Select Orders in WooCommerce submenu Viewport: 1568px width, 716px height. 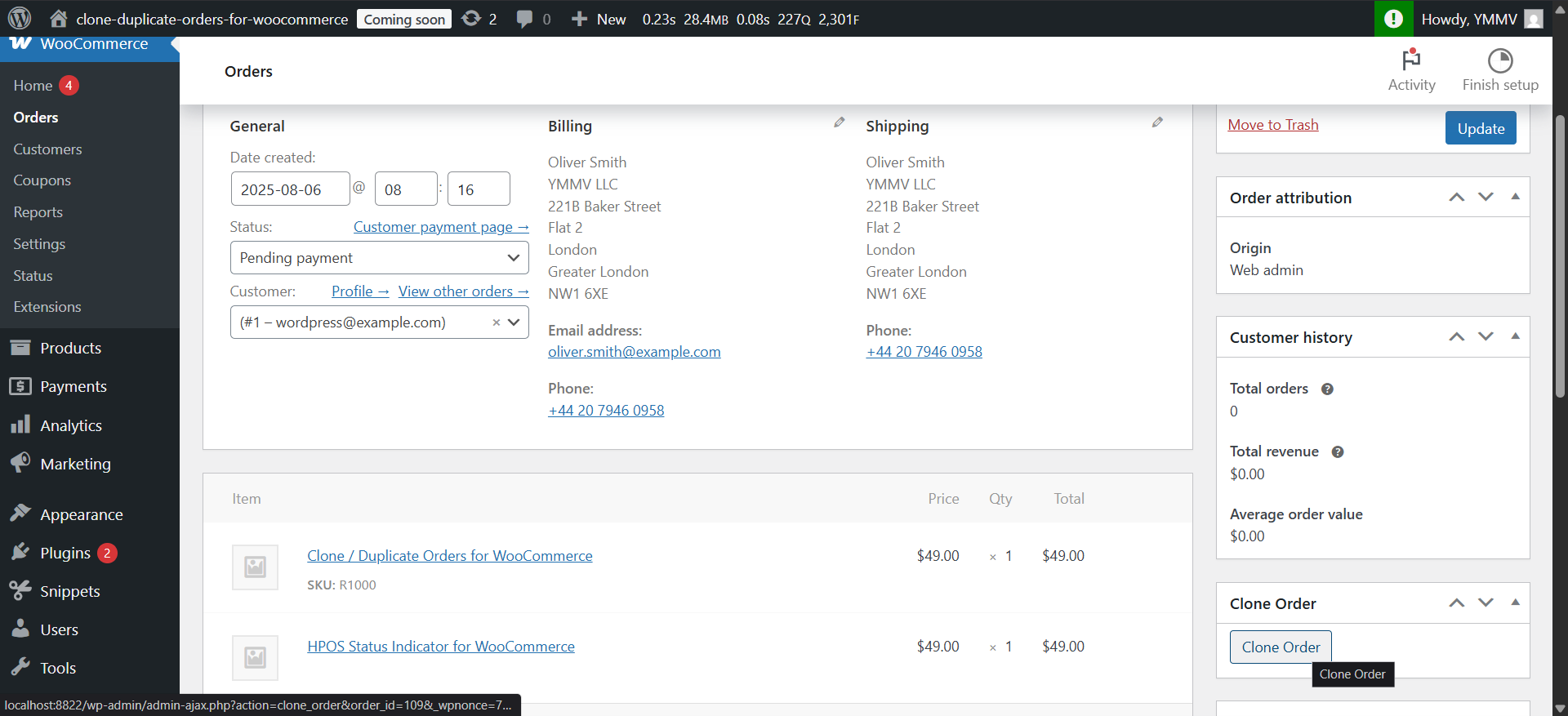click(36, 118)
